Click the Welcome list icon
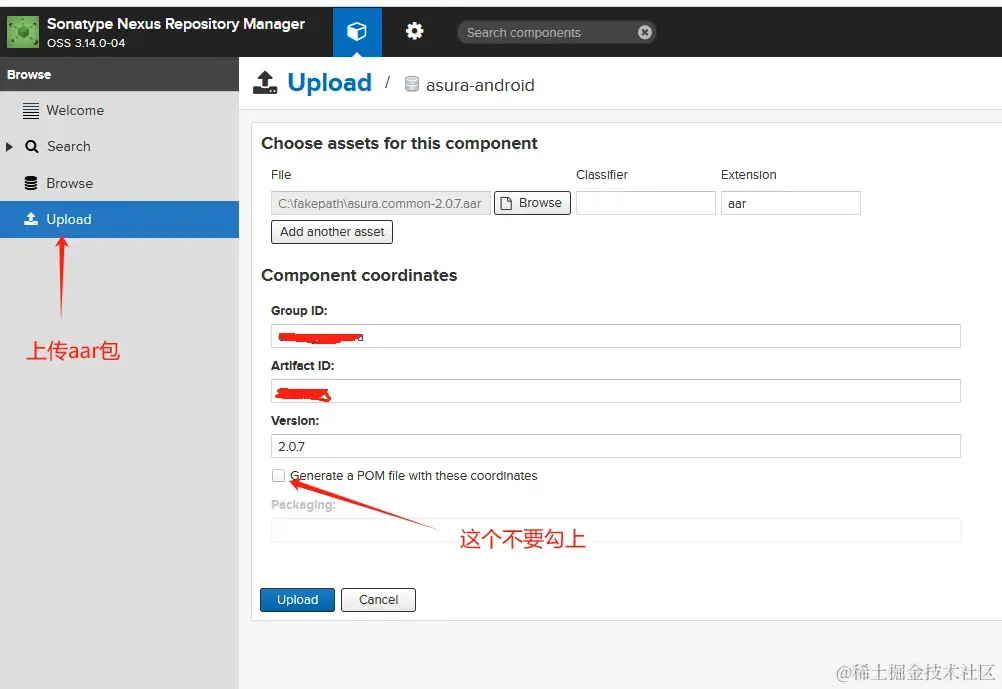This screenshot has width=1002, height=689. click(x=31, y=111)
